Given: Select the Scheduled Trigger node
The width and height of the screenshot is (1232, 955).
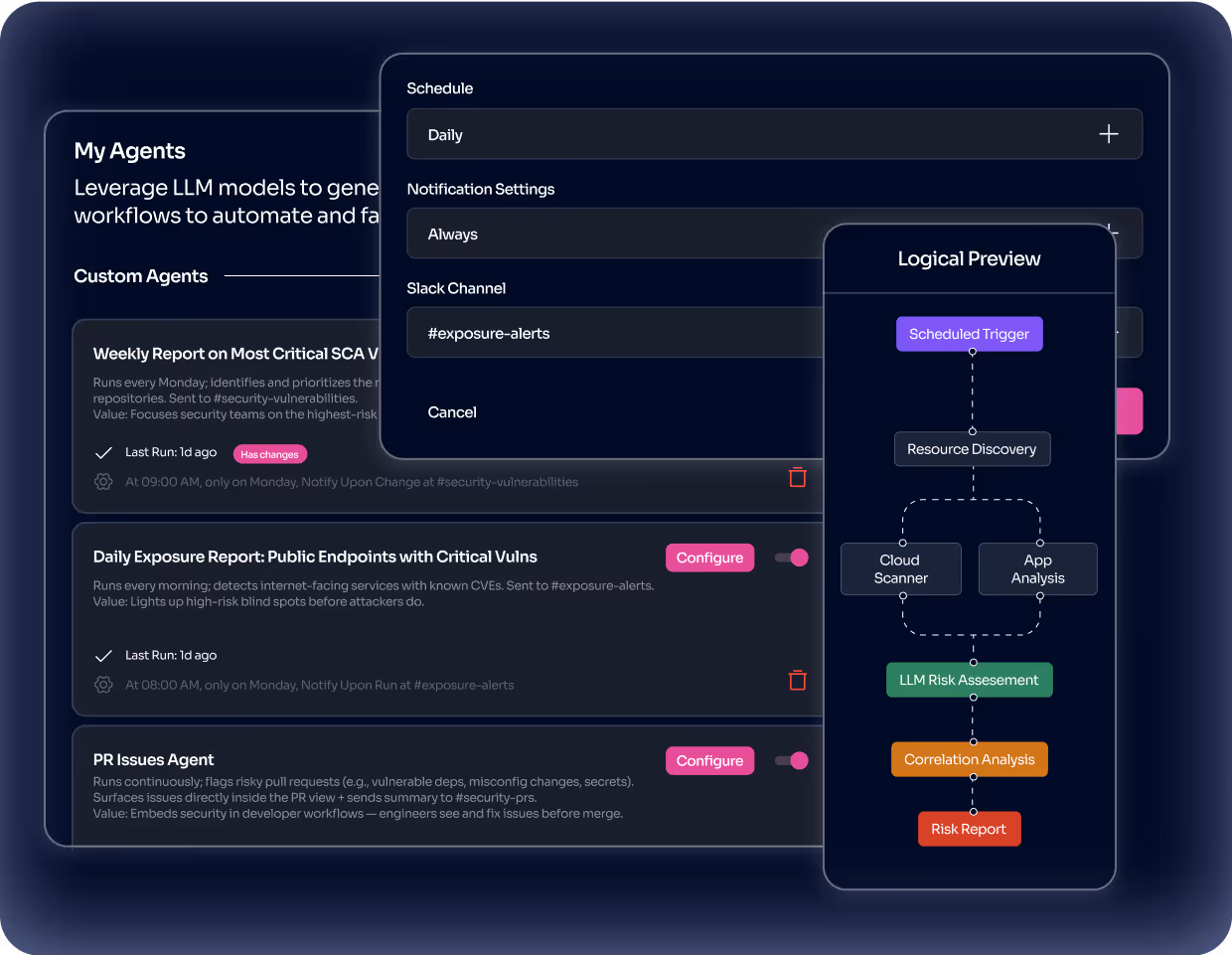Looking at the screenshot, I should coord(970,334).
